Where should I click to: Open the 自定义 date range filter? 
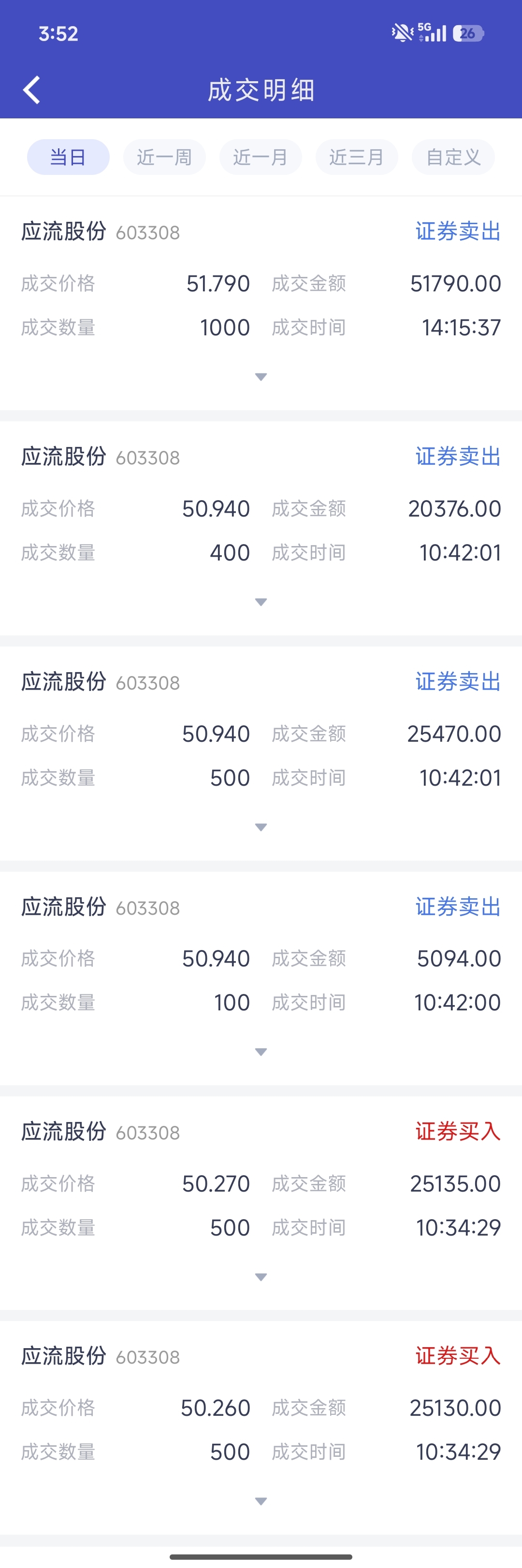[453, 157]
